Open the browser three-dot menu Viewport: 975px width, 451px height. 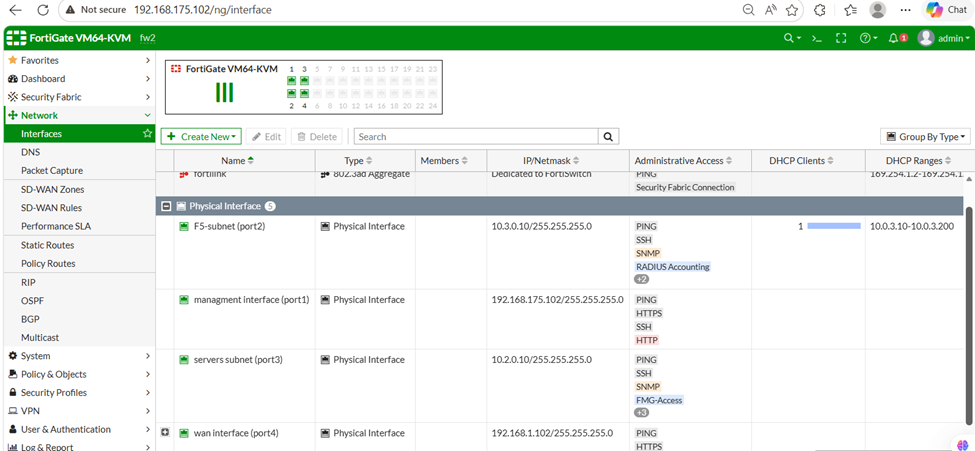(906, 10)
